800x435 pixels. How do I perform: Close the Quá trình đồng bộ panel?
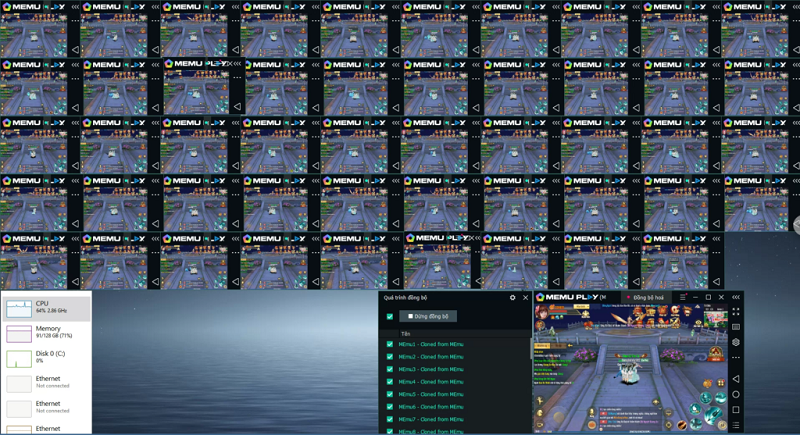click(x=526, y=298)
